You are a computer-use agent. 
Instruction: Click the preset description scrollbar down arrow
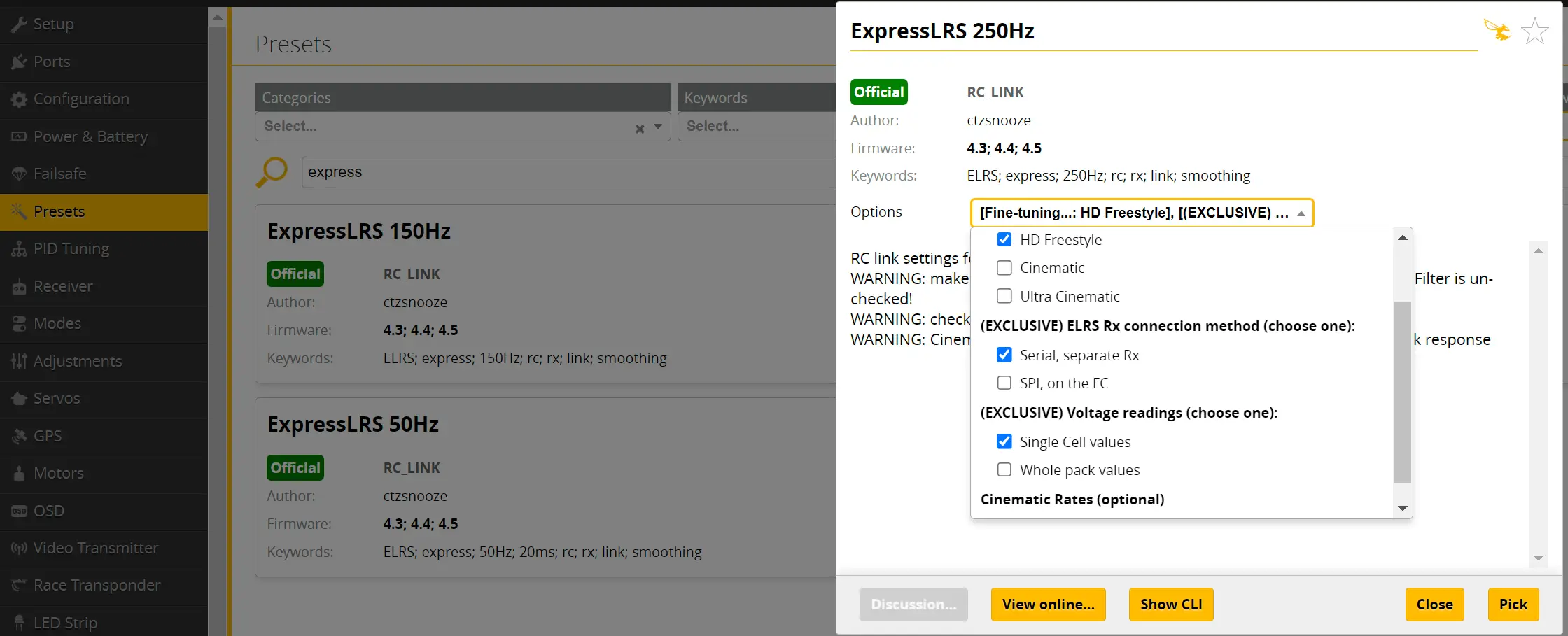[1538, 558]
